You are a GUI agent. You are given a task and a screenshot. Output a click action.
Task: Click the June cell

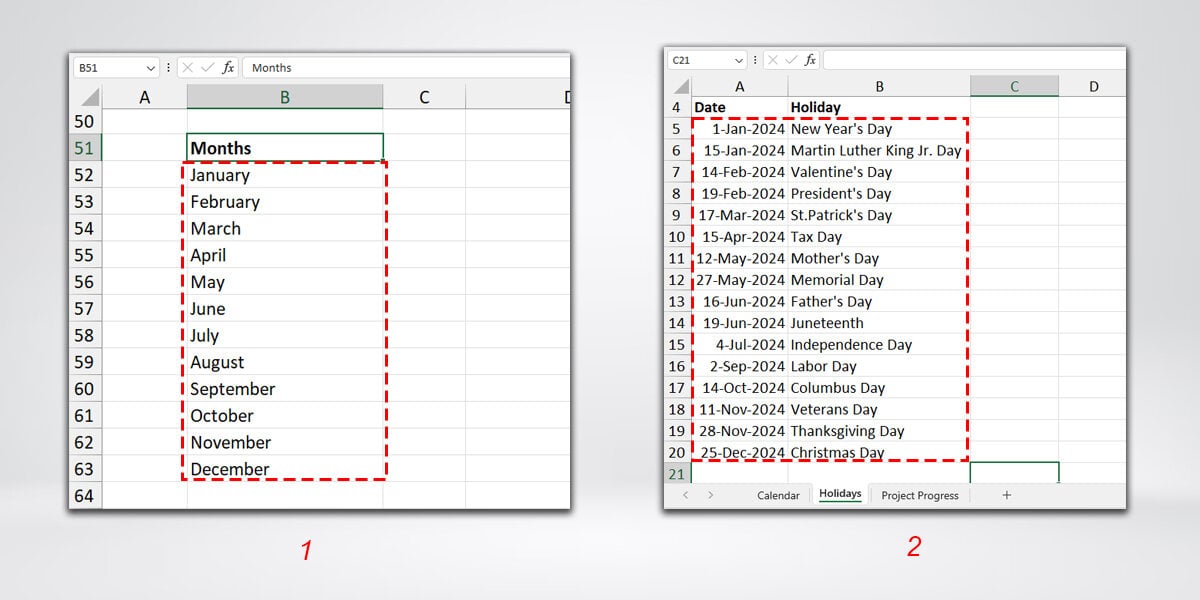click(285, 309)
